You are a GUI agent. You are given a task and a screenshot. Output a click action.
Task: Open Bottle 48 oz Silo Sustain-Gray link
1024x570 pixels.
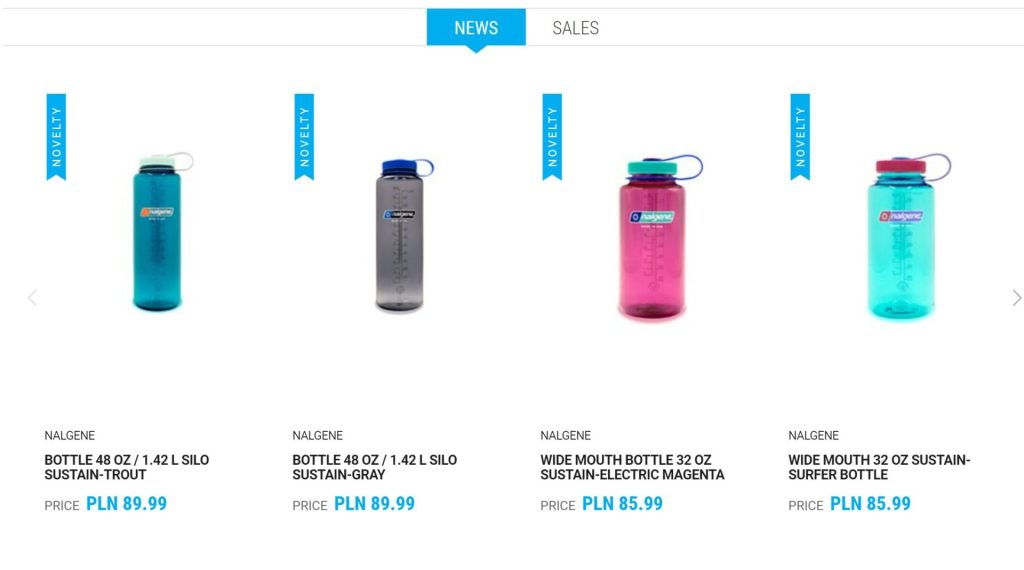tap(374, 467)
